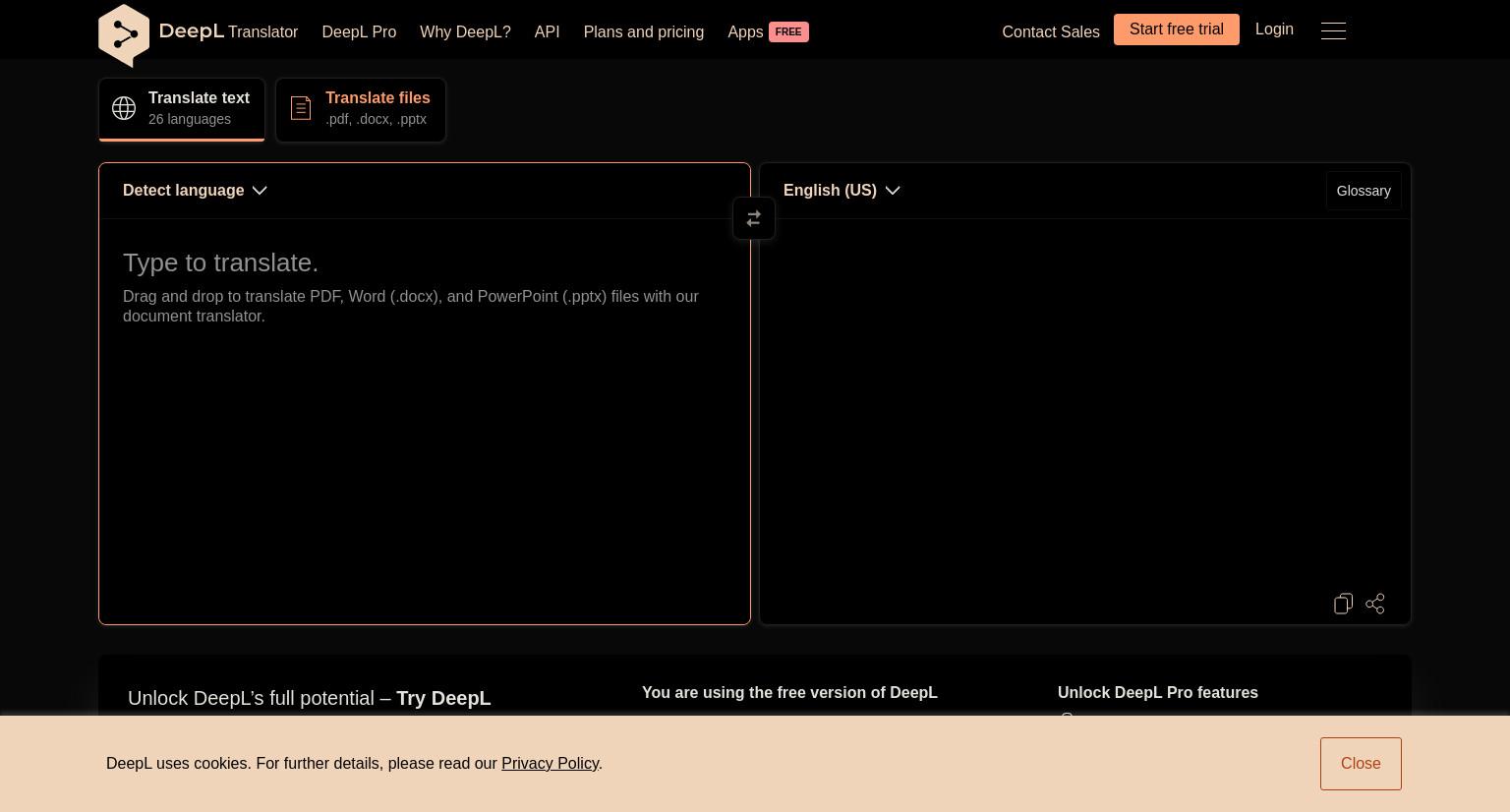Viewport: 1510px width, 812px height.
Task: Click the Start free trial button
Action: click(x=1177, y=29)
